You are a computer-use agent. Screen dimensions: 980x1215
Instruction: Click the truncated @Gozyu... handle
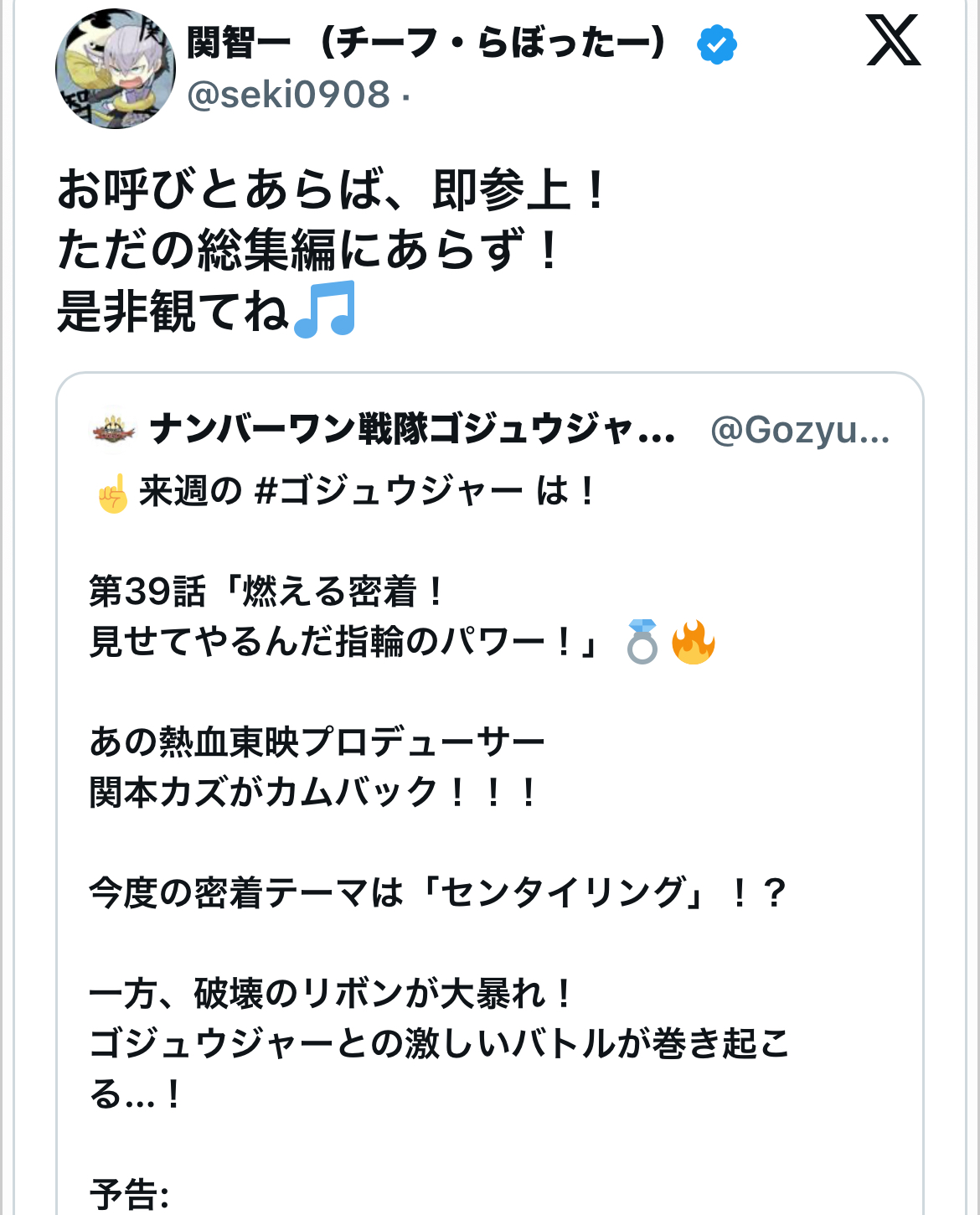pyautogui.click(x=799, y=430)
